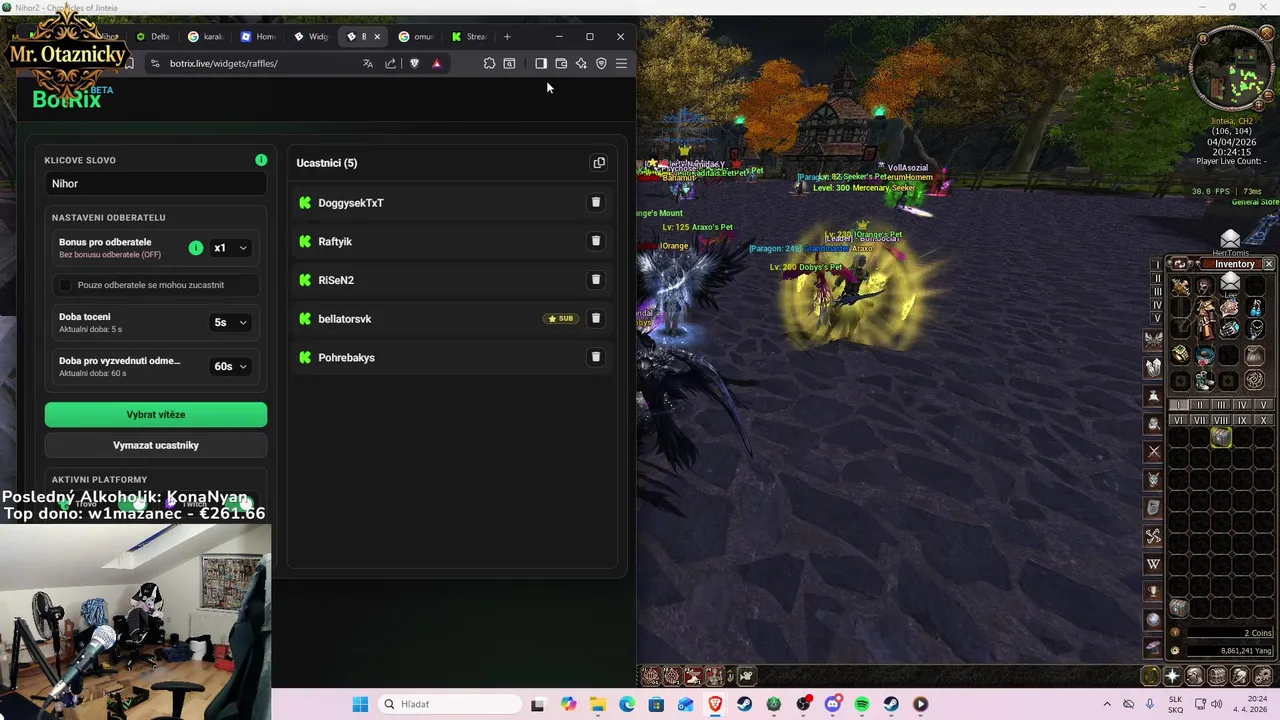
Task: Open the browser translate page icon
Action: (x=368, y=63)
